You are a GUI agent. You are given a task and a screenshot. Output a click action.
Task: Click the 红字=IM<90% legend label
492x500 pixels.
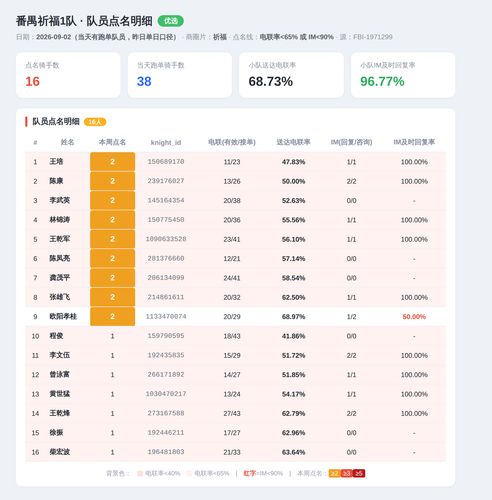click(x=263, y=473)
